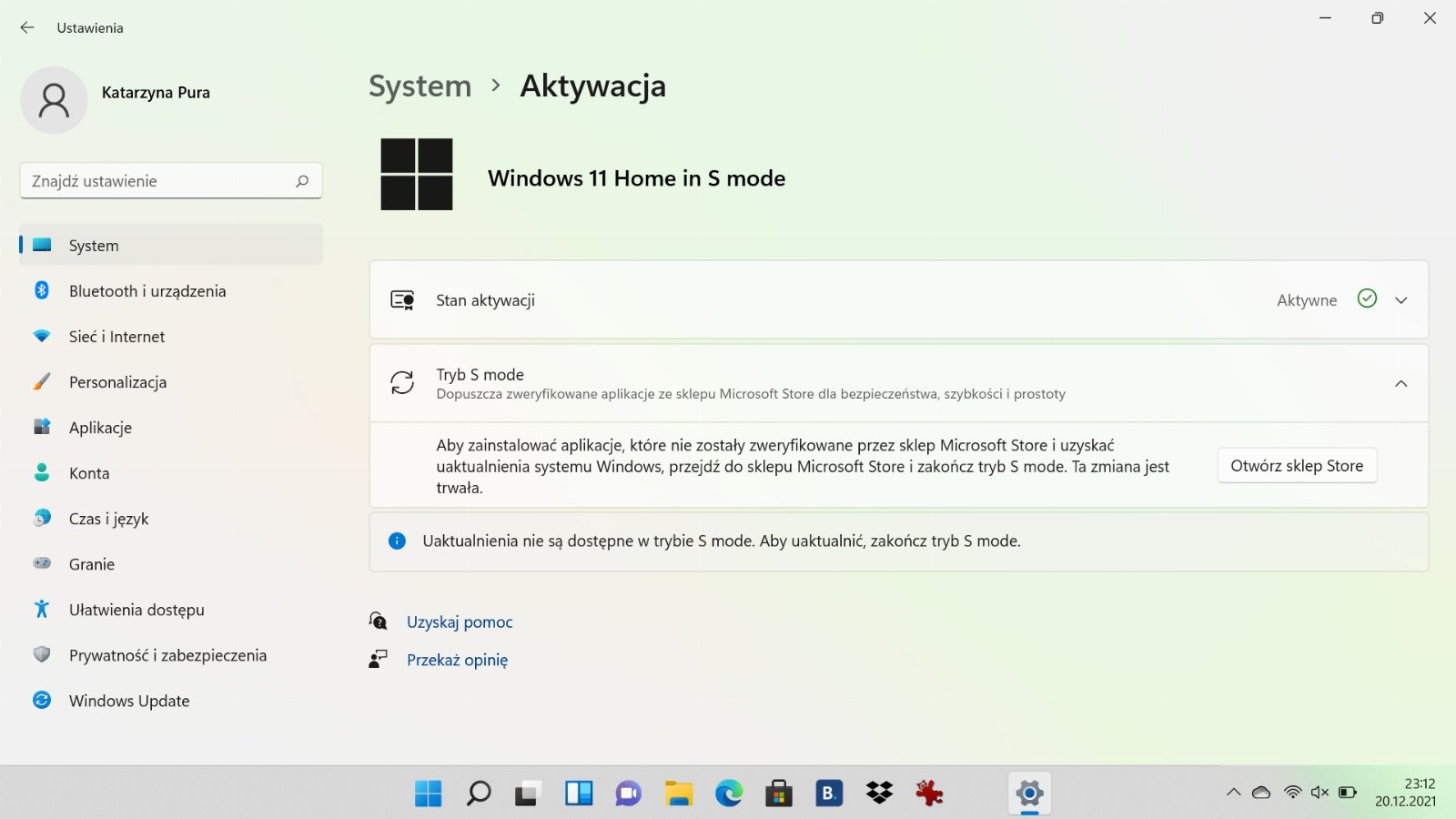Image resolution: width=1456 pixels, height=819 pixels.
Task: Click the Windows Update refresh icon
Action: [42, 700]
